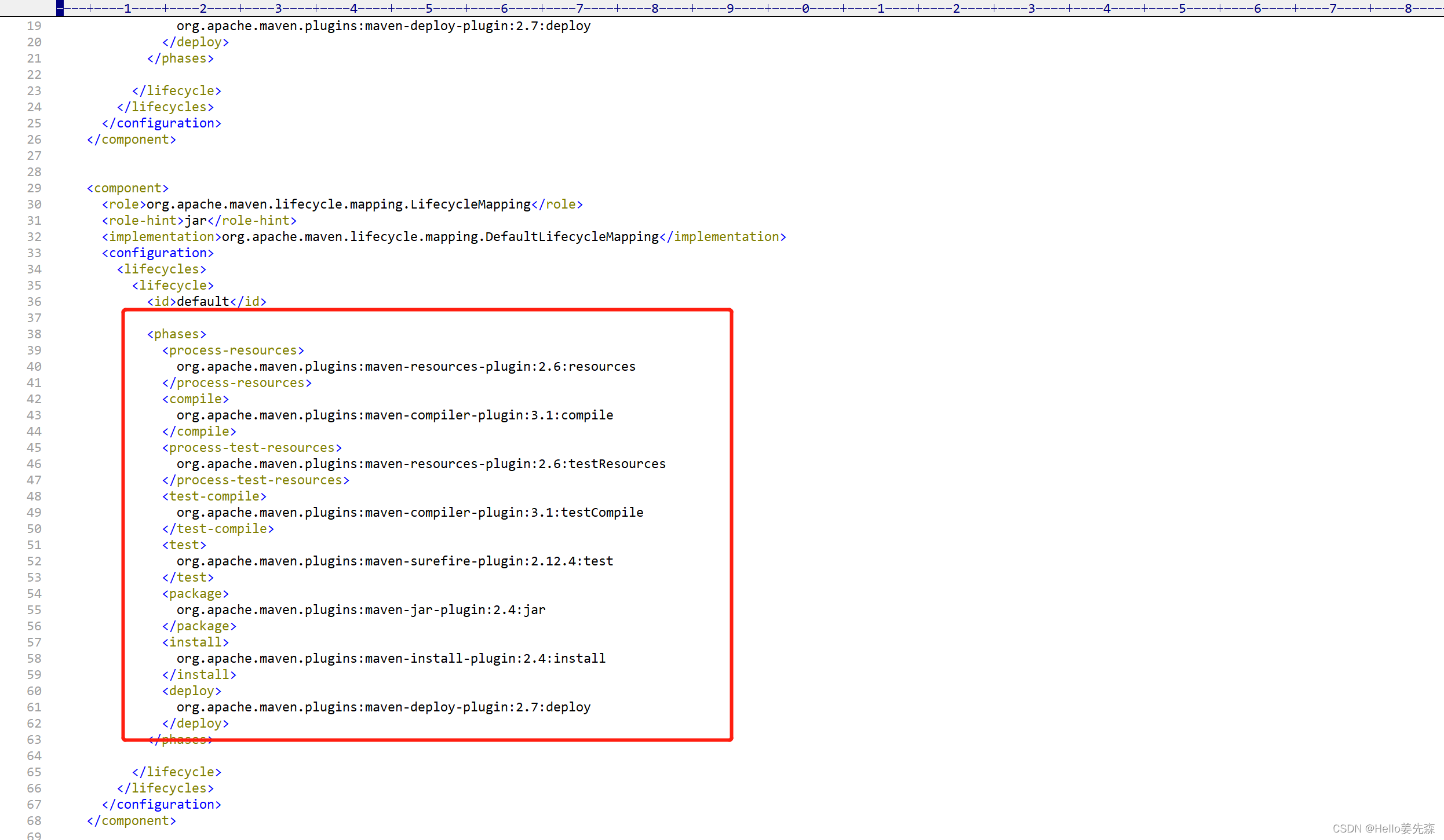Click the <configuration> tag on line 33
The image size is (1444, 840).
pos(158,253)
